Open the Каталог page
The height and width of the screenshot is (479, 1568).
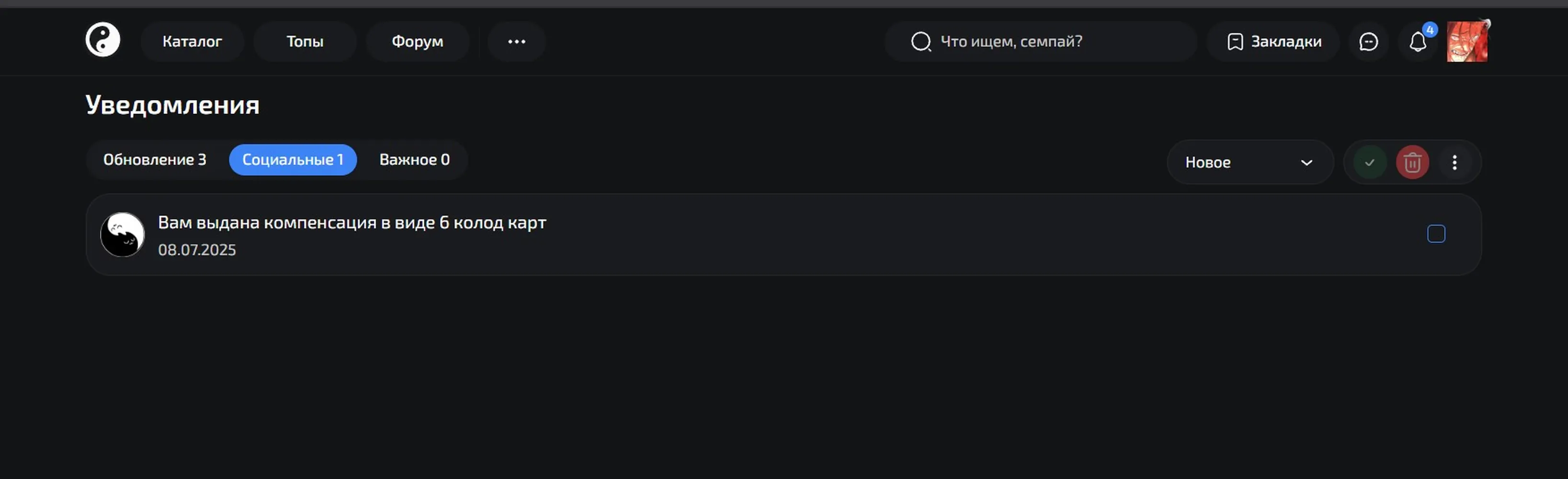(x=193, y=41)
